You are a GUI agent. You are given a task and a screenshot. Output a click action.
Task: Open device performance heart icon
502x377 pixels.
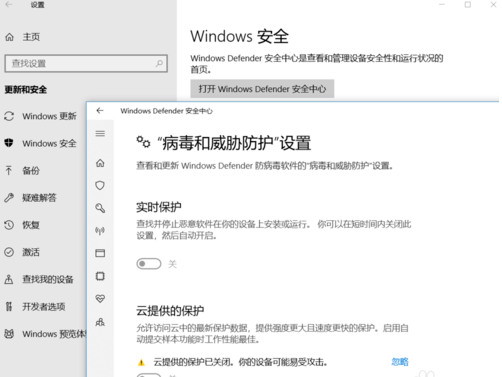[x=100, y=299]
